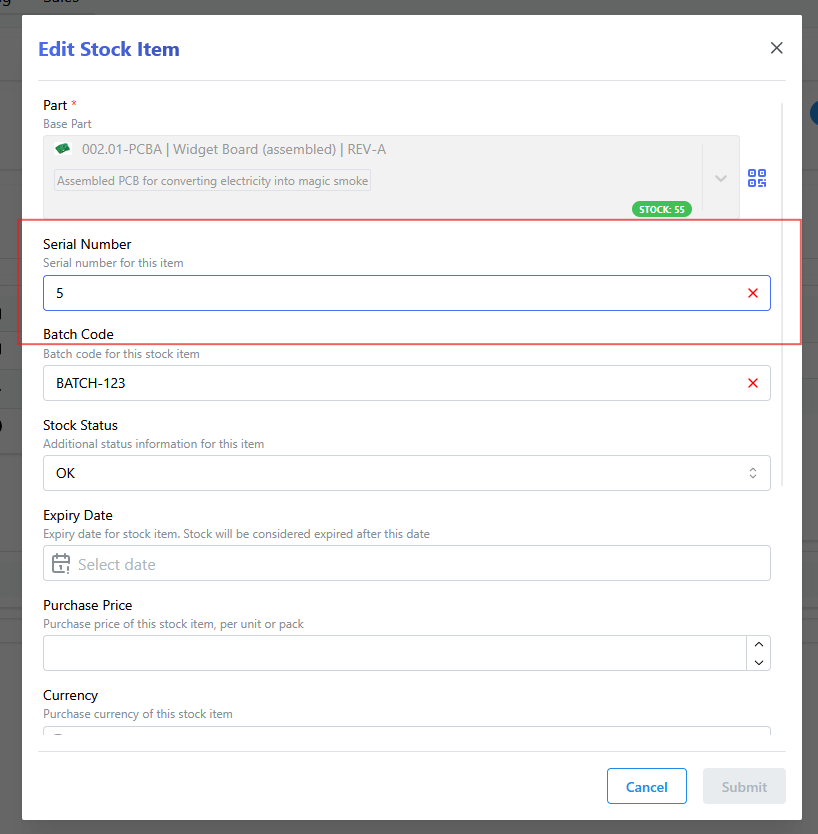
Task: Click the Purchase Price number input
Action: tap(394, 653)
